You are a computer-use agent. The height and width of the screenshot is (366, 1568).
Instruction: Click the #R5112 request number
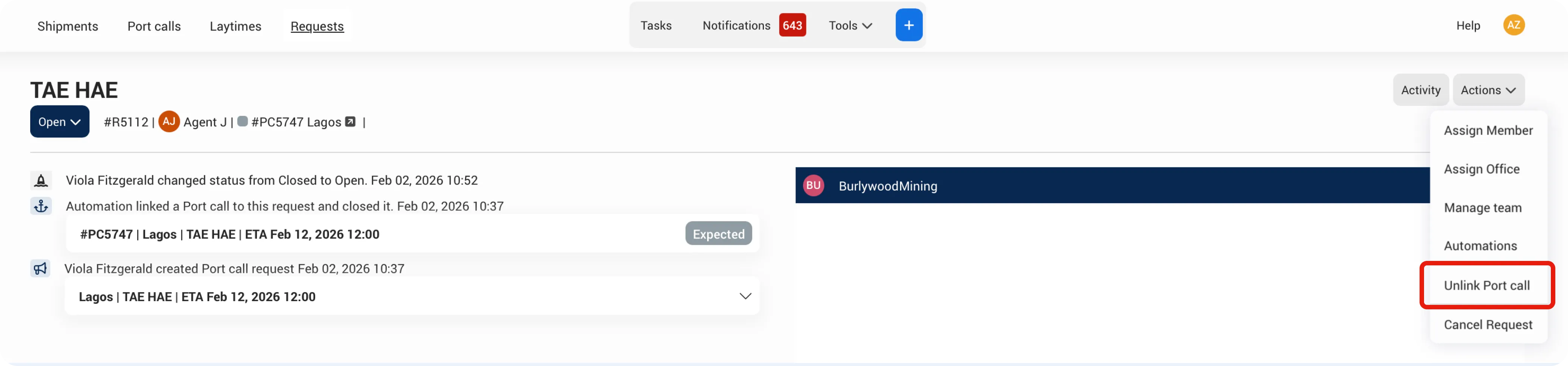[126, 122]
